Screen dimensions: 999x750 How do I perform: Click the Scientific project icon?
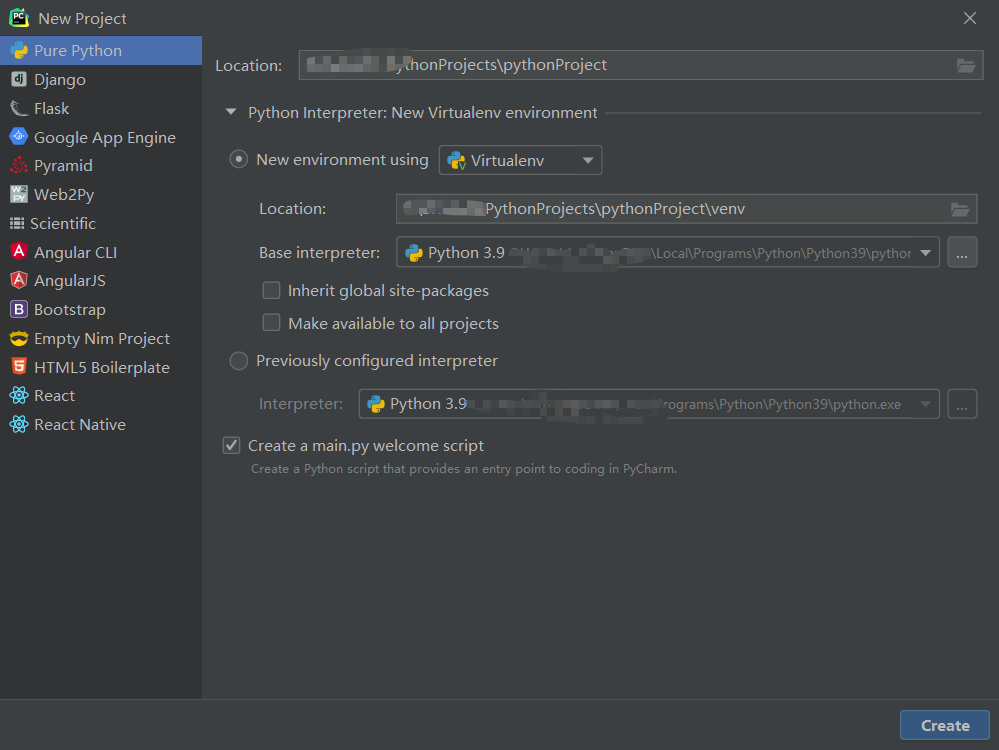pos(17,223)
